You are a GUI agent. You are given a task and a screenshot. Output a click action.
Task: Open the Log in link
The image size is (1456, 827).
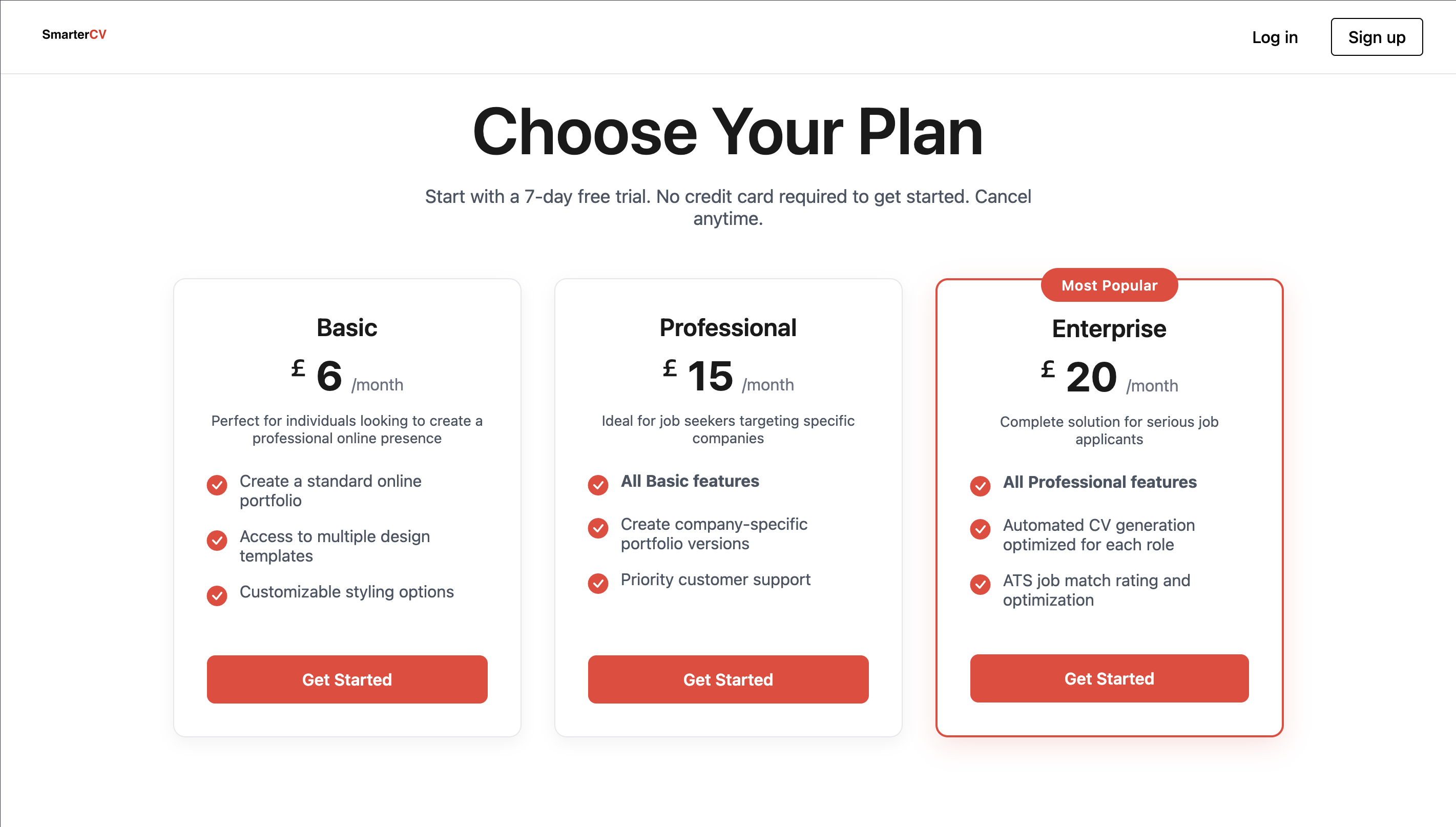point(1274,37)
